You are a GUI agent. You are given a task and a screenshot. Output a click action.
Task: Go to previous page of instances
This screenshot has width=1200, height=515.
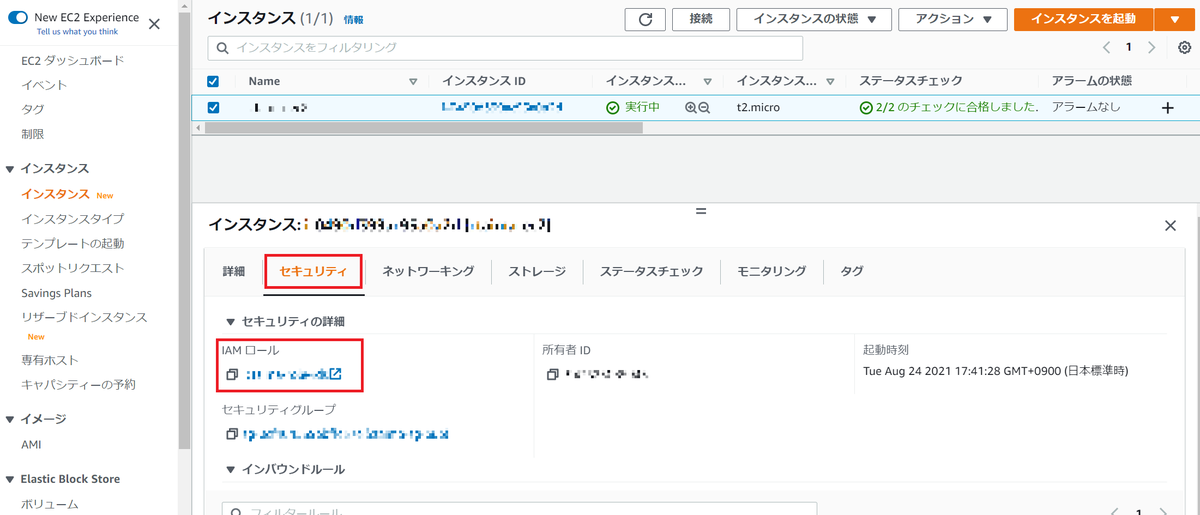coord(1106,47)
